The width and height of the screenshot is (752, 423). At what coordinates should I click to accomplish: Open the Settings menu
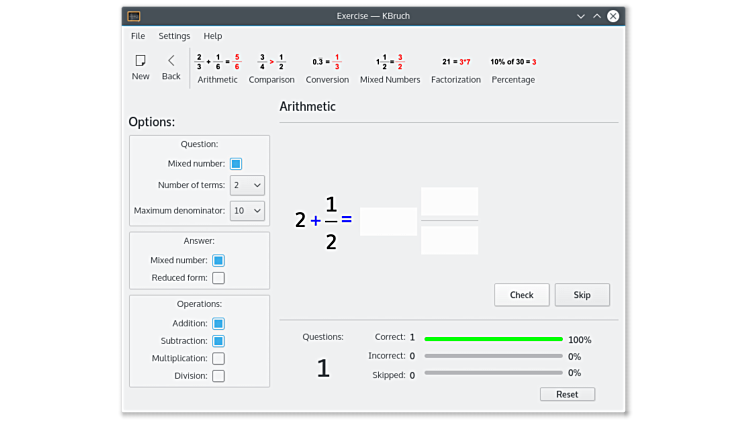pyautogui.click(x=174, y=36)
